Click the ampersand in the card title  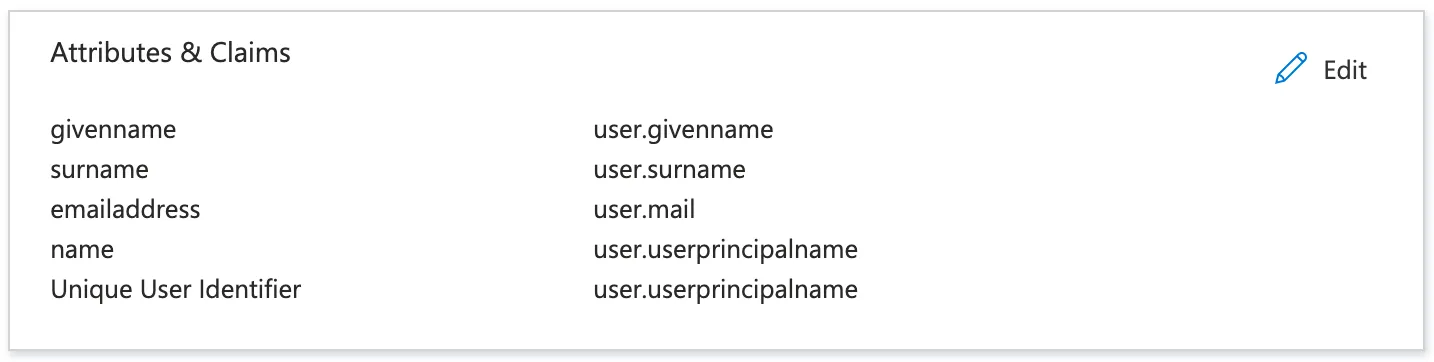pyautogui.click(x=190, y=53)
